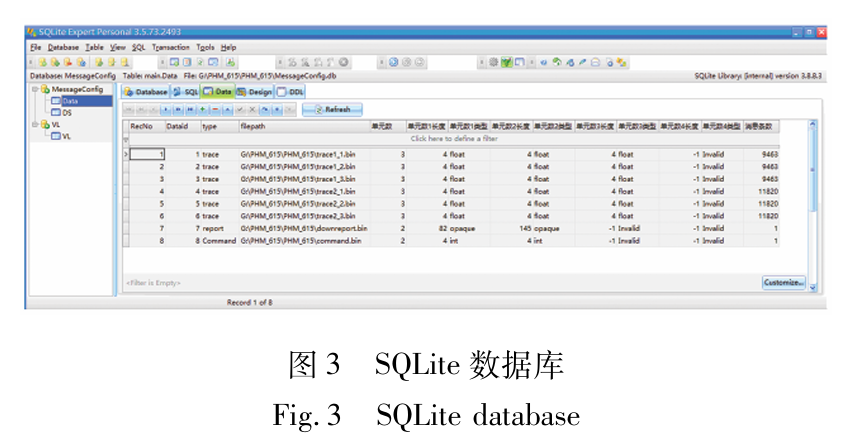Click the edit record triangle in the navigator
This screenshot has height=442, width=848.
(x=227, y=109)
